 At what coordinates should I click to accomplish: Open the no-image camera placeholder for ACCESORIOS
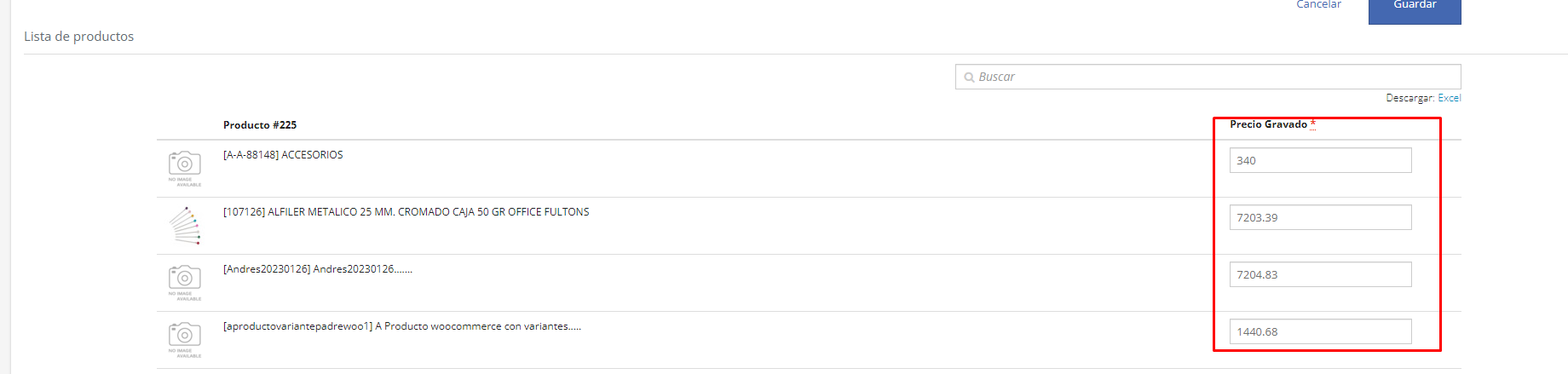[185, 169]
